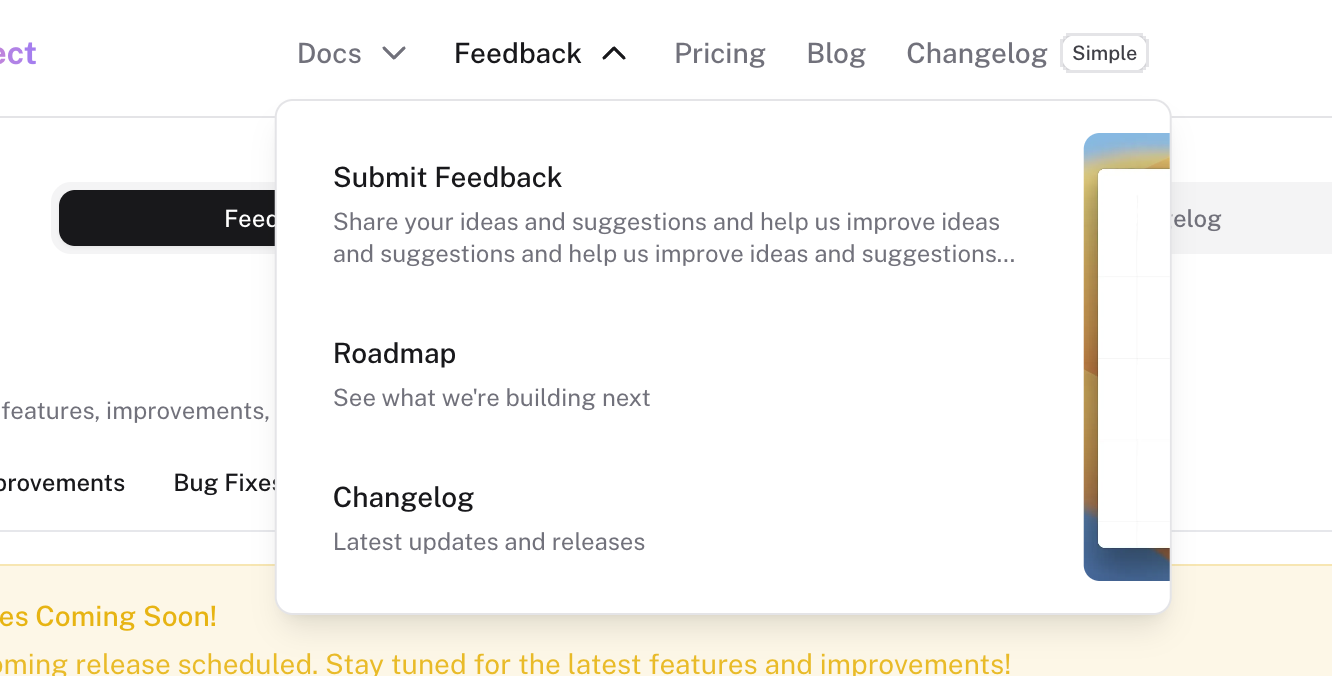
Task: Click the Feedback label in navigation bar
Action: [x=517, y=53]
